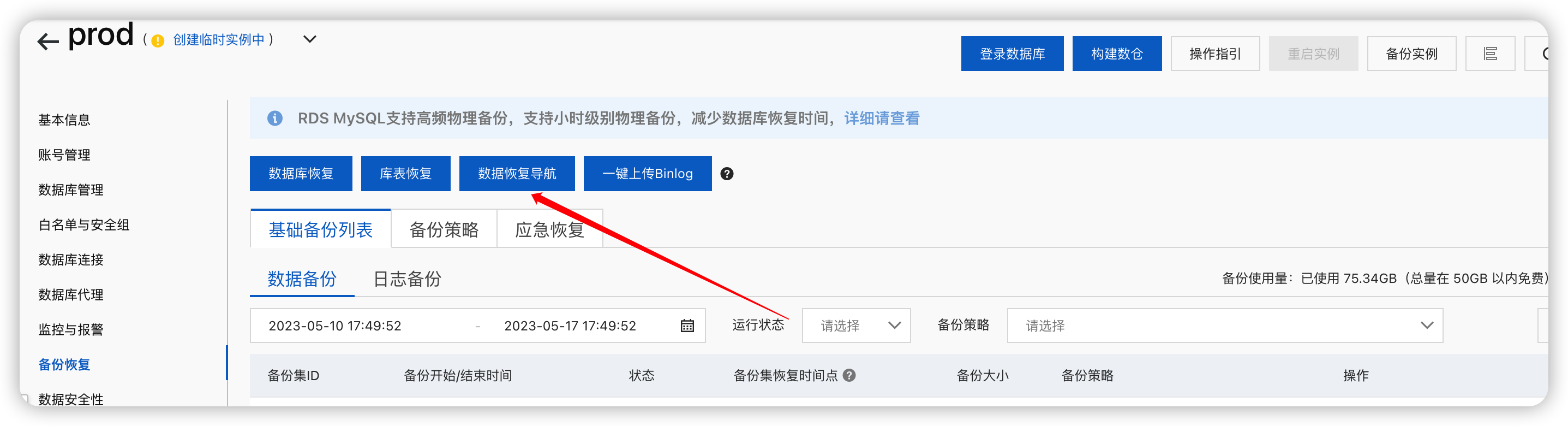Open the calendar icon in date range
The height and width of the screenshot is (426, 1568).
pos(687,326)
